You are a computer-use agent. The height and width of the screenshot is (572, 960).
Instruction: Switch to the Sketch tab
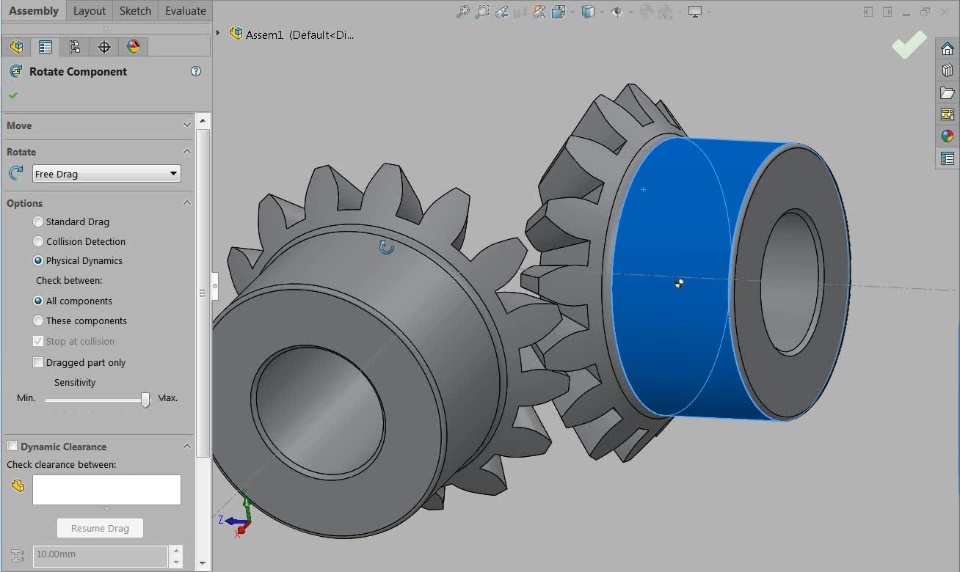pyautogui.click(x=135, y=11)
